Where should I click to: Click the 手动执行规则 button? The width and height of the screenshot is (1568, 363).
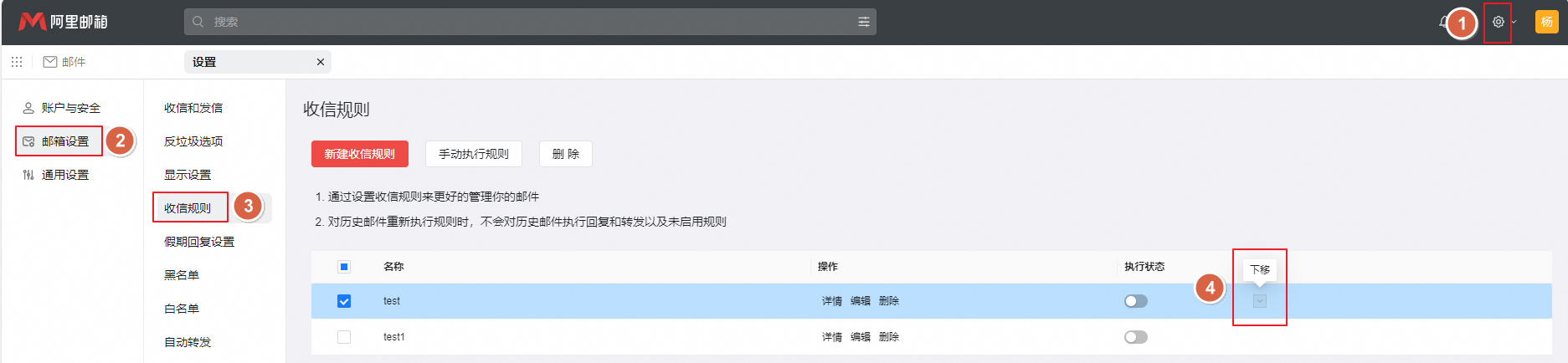pyautogui.click(x=473, y=154)
